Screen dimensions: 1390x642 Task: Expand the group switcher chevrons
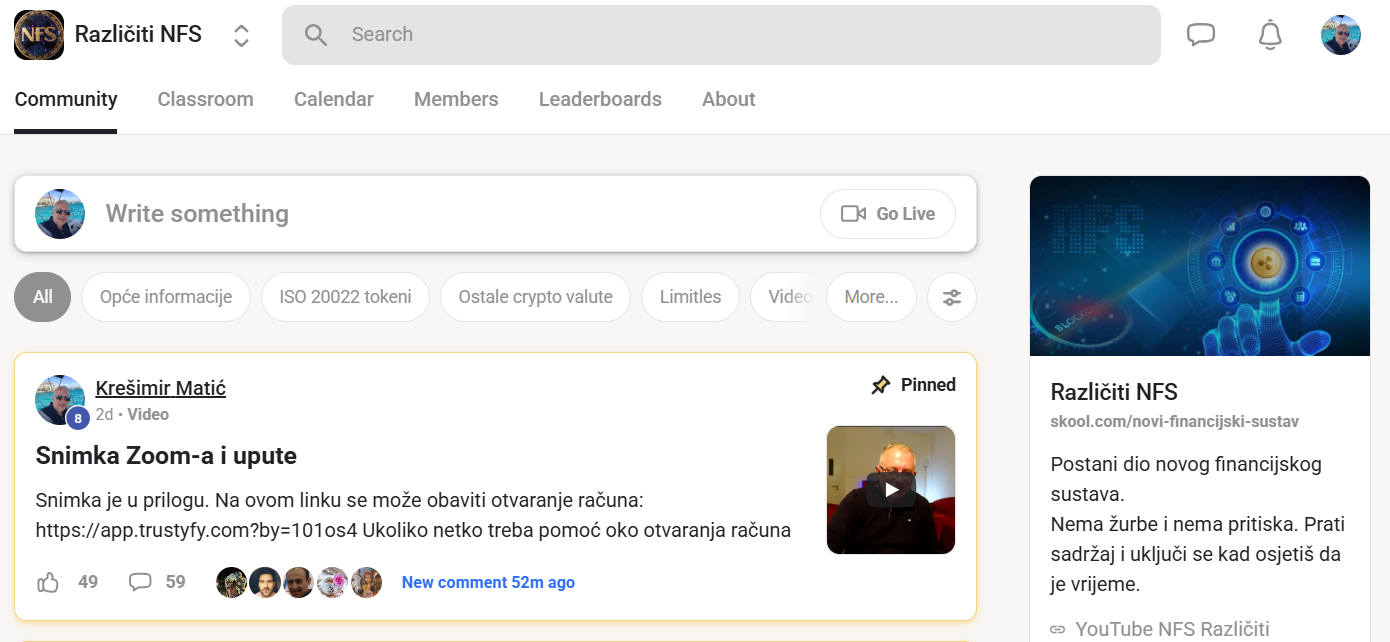pyautogui.click(x=241, y=36)
